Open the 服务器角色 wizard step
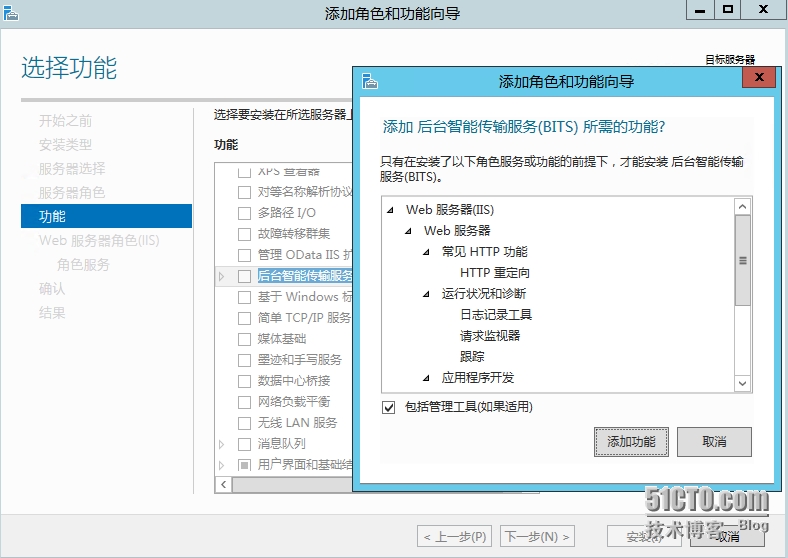 (x=72, y=193)
